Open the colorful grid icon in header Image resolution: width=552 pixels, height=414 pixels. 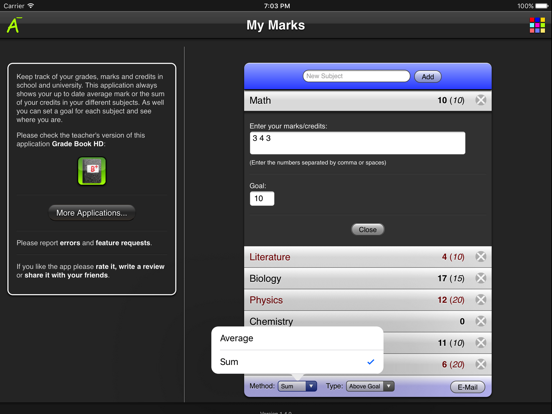[537, 25]
